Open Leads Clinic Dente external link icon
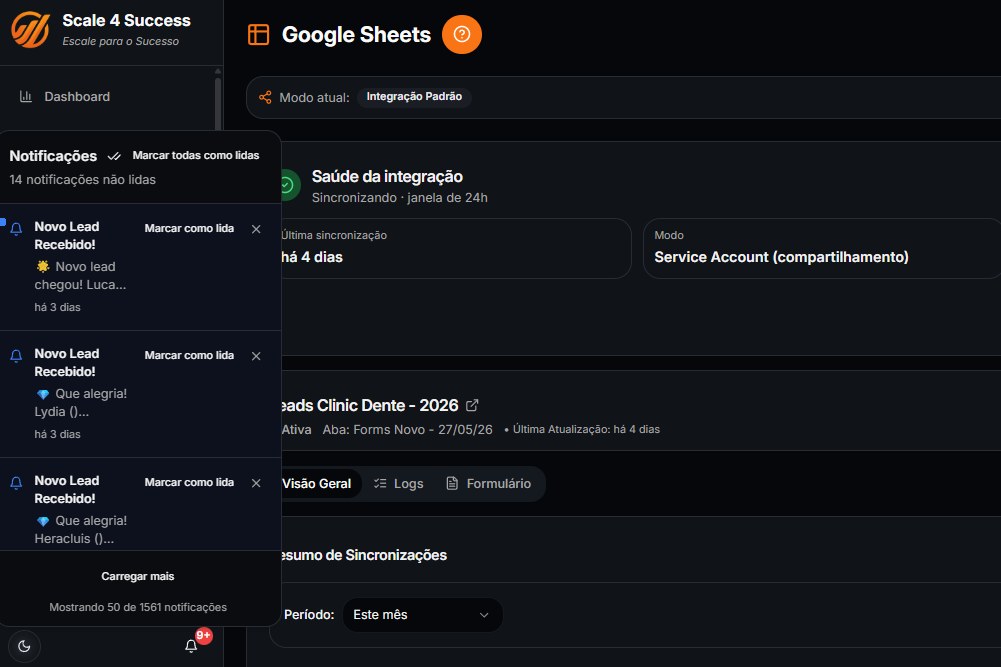 pos(472,405)
